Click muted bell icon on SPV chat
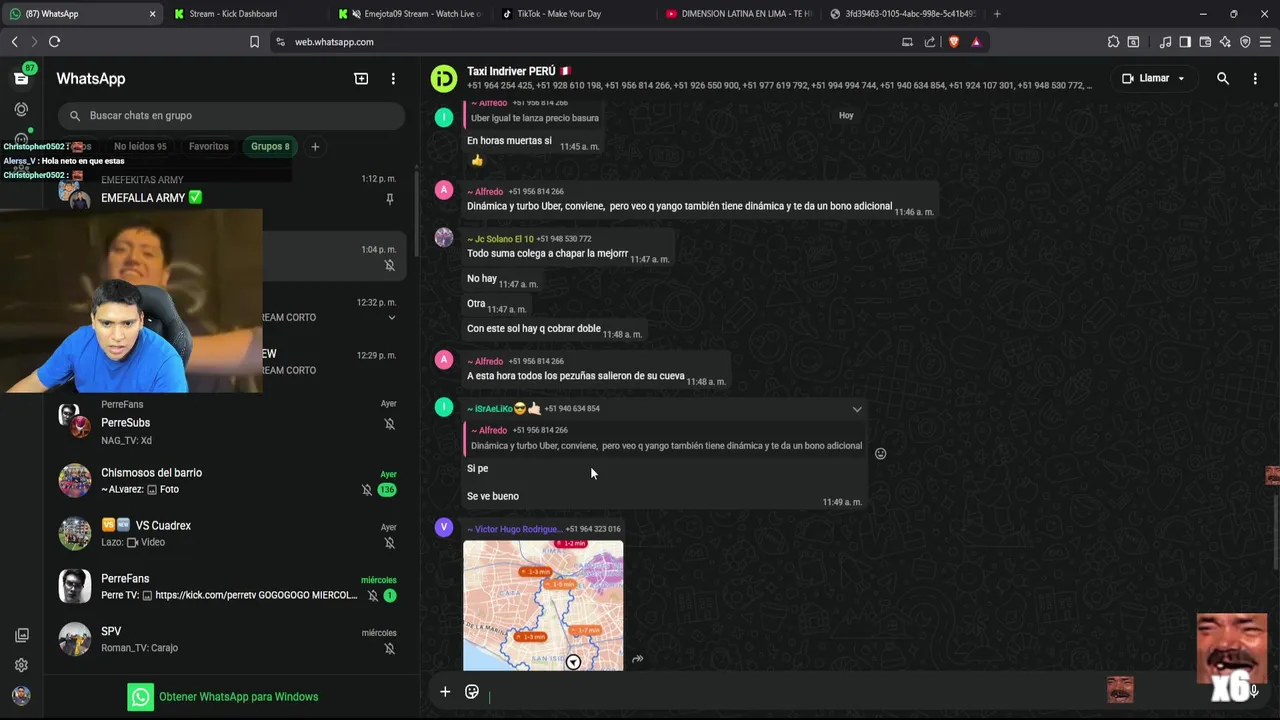The height and width of the screenshot is (720, 1280). coord(389,649)
